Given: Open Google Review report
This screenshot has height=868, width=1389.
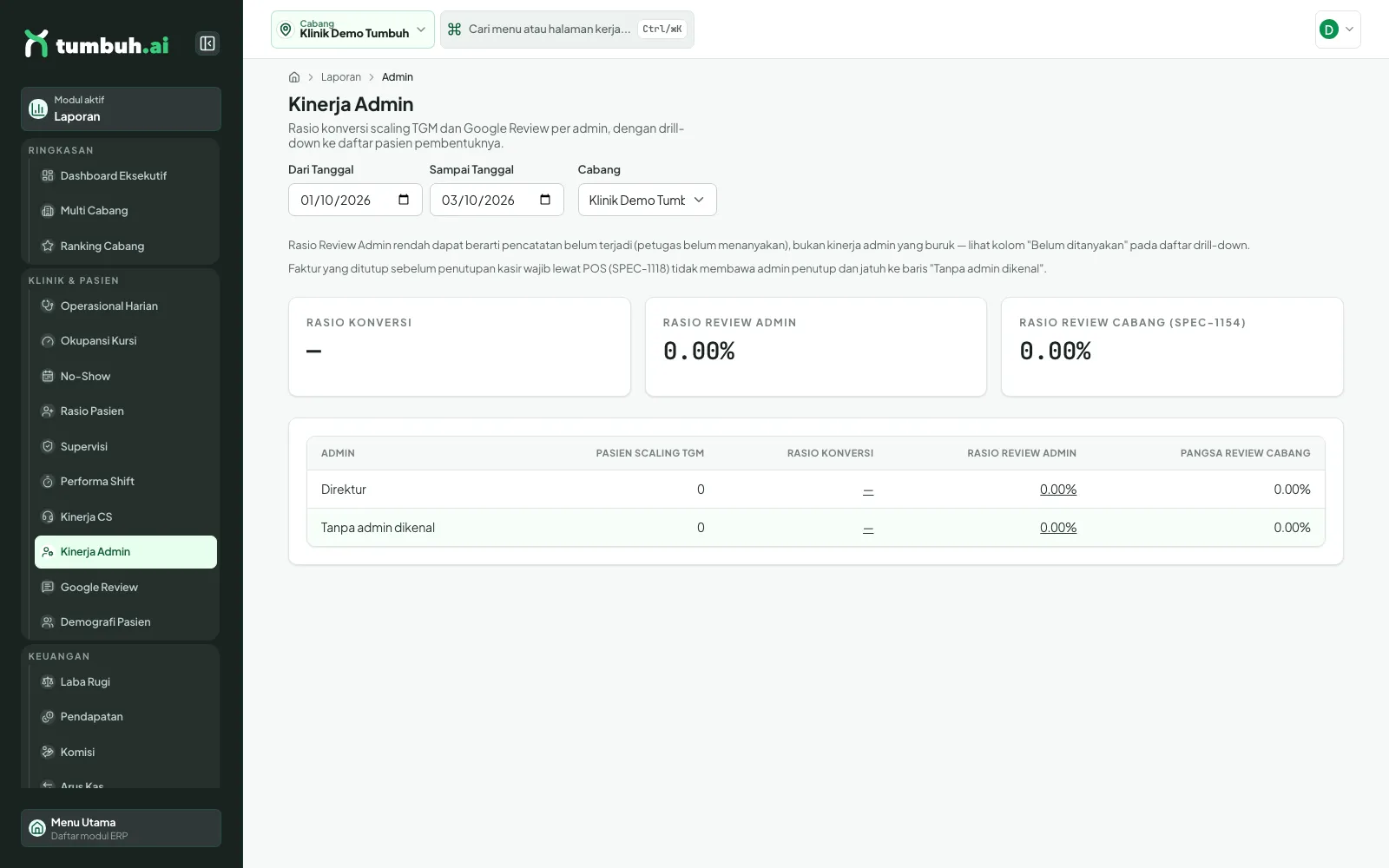Looking at the screenshot, I should coord(126,587).
